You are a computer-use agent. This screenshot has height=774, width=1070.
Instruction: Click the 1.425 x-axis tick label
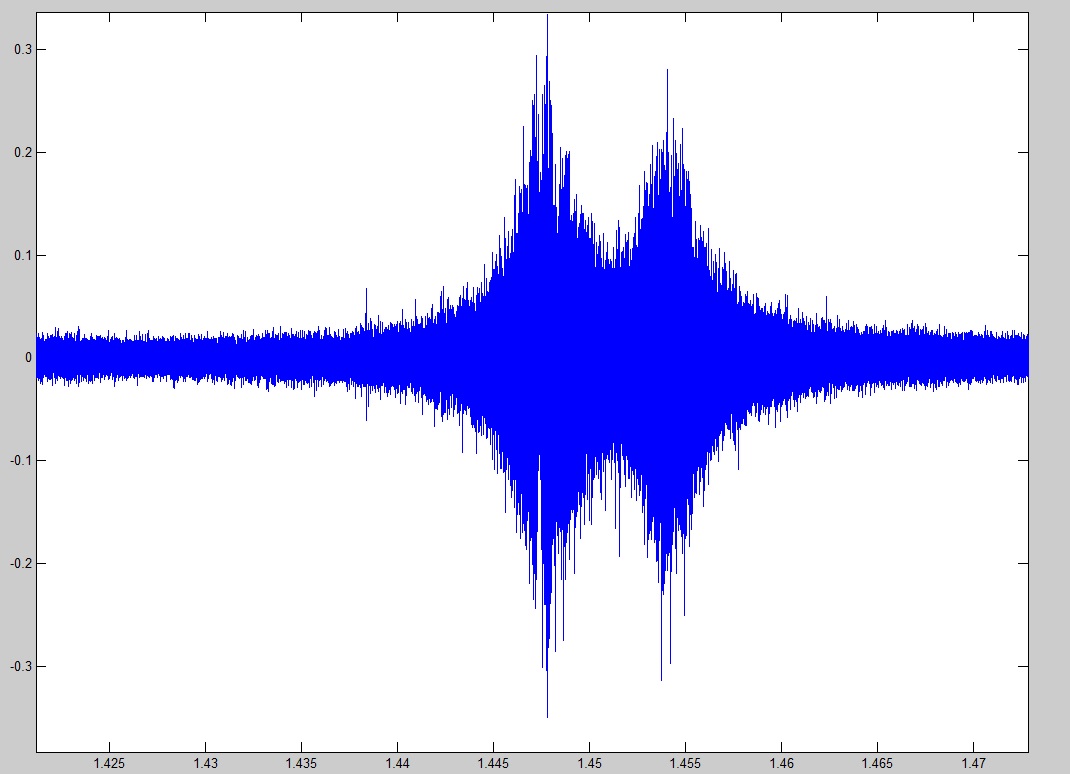(x=109, y=764)
